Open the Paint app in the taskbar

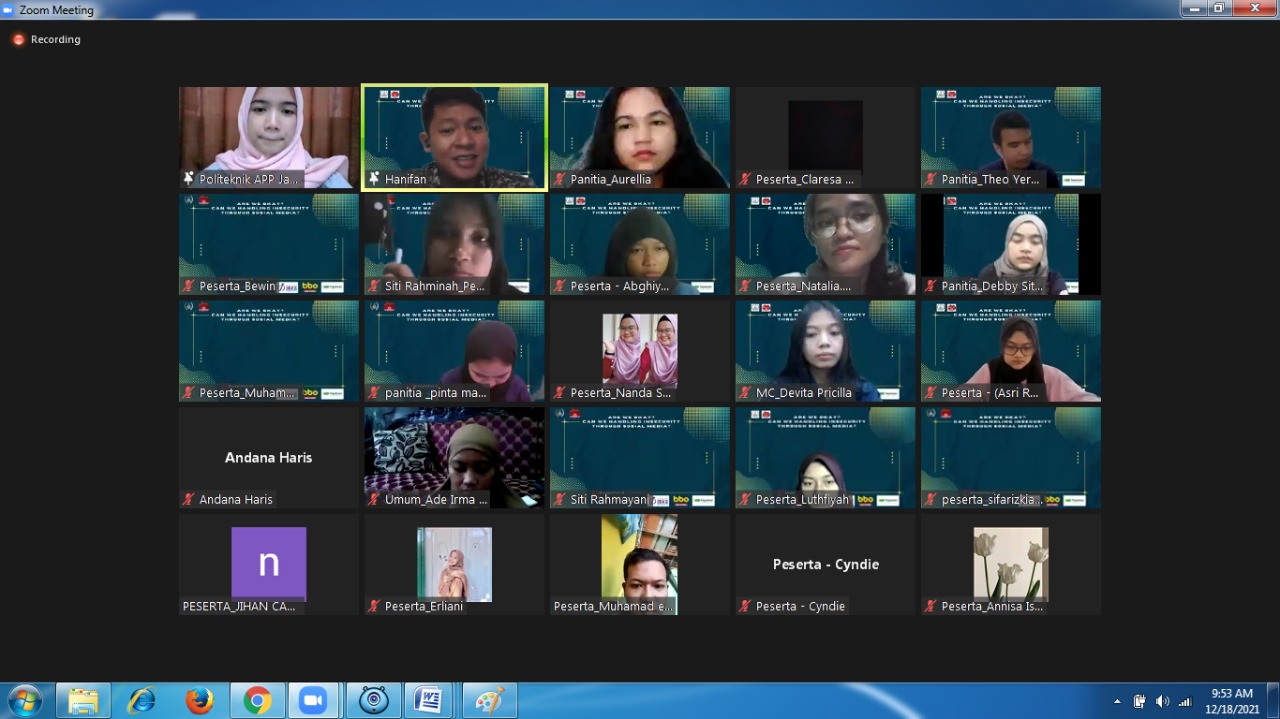point(489,701)
